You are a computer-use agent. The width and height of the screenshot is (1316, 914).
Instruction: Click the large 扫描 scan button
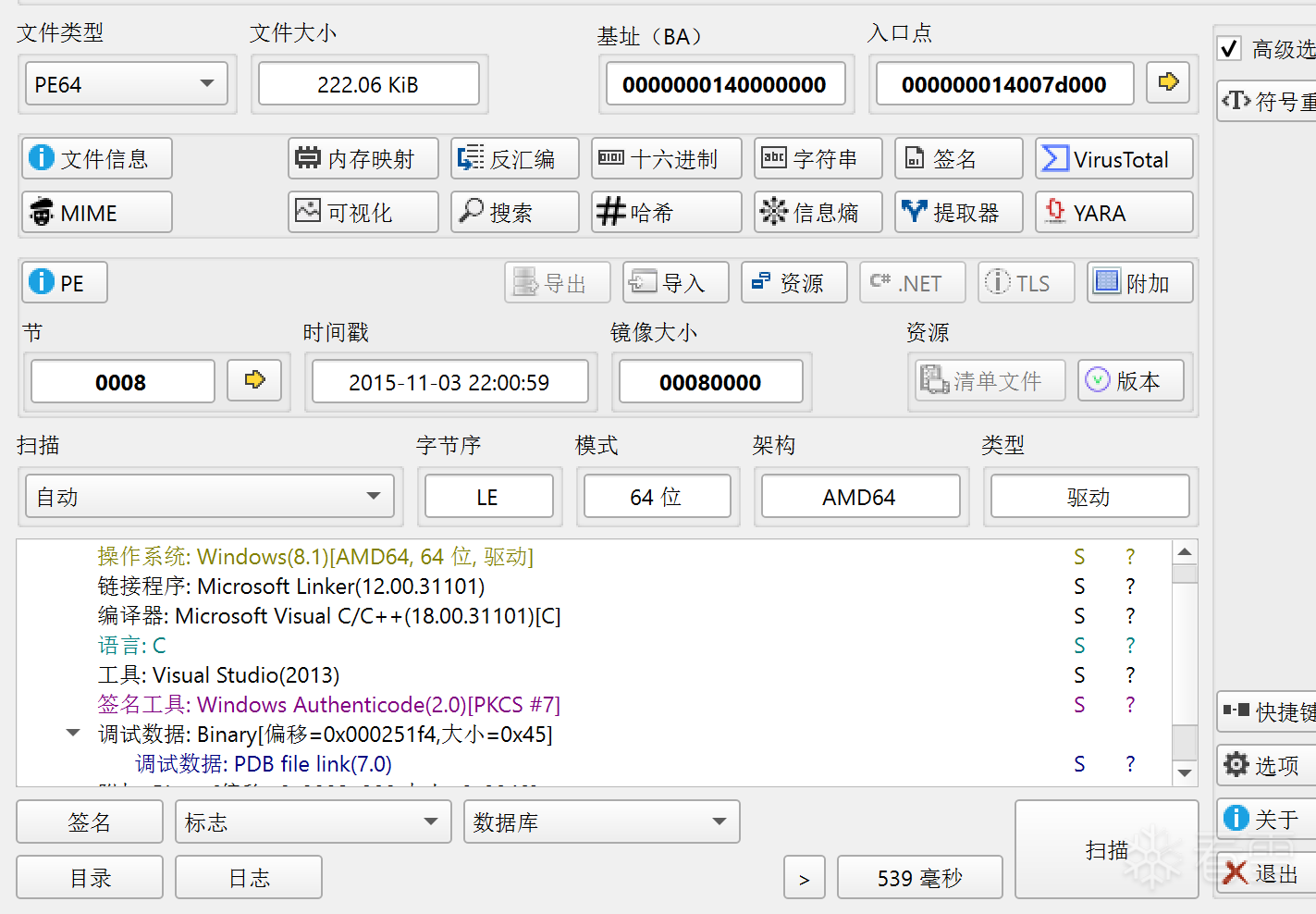tap(1106, 849)
